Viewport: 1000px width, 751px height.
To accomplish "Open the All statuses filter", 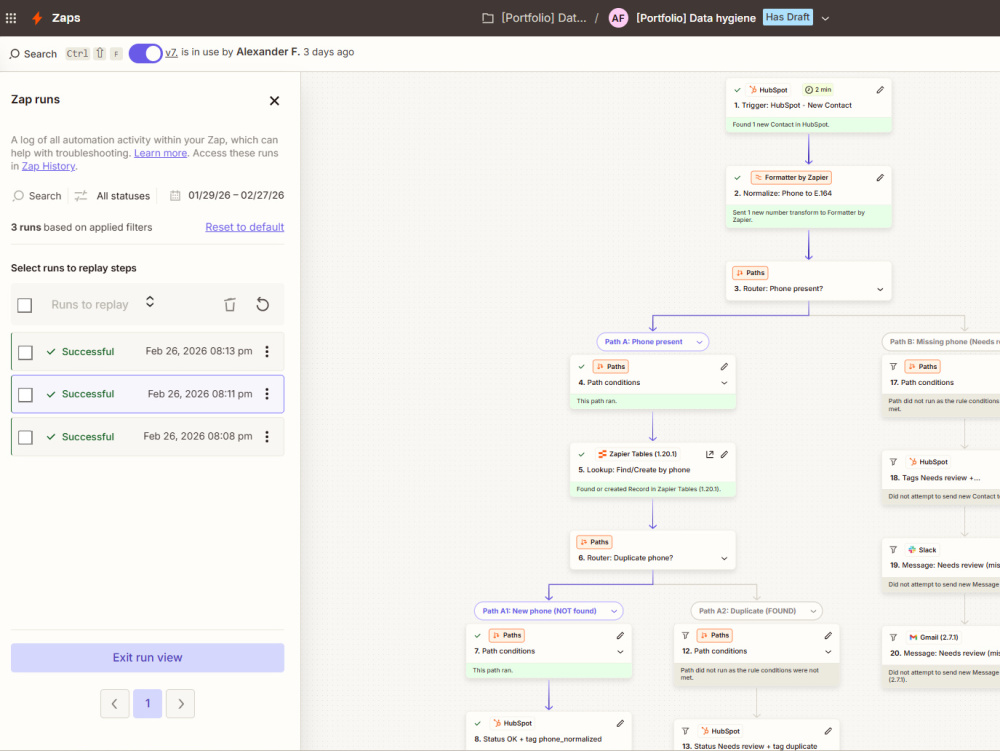I will click(112, 196).
